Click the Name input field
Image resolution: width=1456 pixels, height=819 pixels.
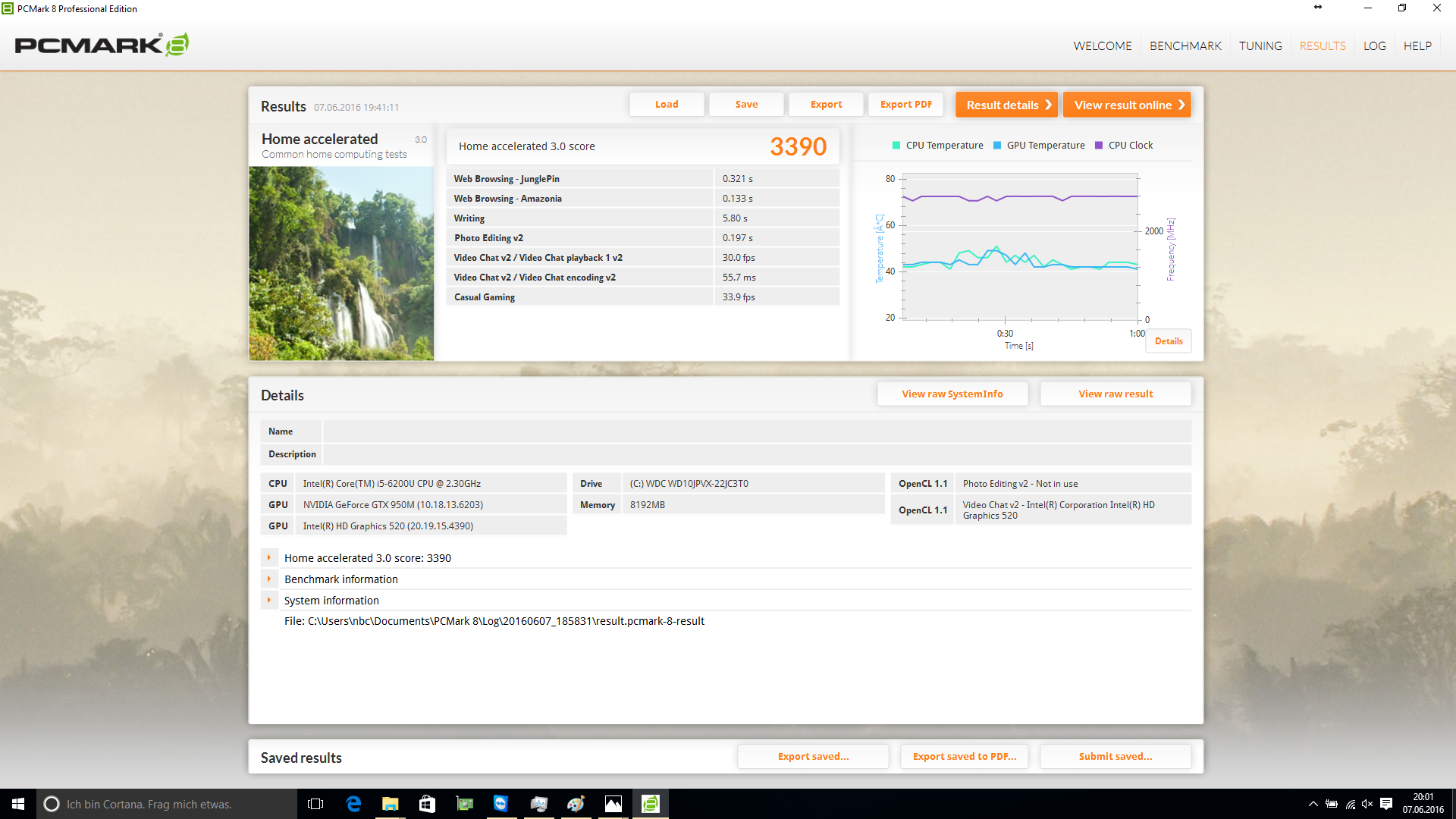[x=756, y=431]
